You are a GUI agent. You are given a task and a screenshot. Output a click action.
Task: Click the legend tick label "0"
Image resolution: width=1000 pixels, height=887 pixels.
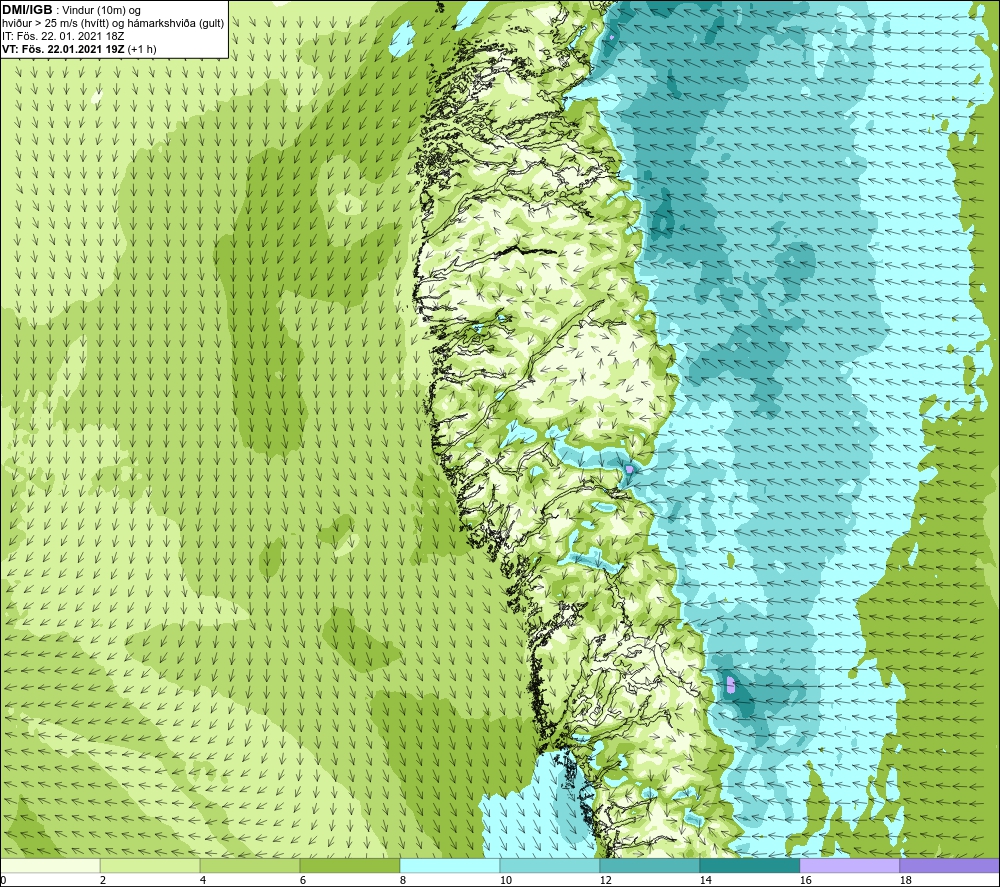[3, 880]
